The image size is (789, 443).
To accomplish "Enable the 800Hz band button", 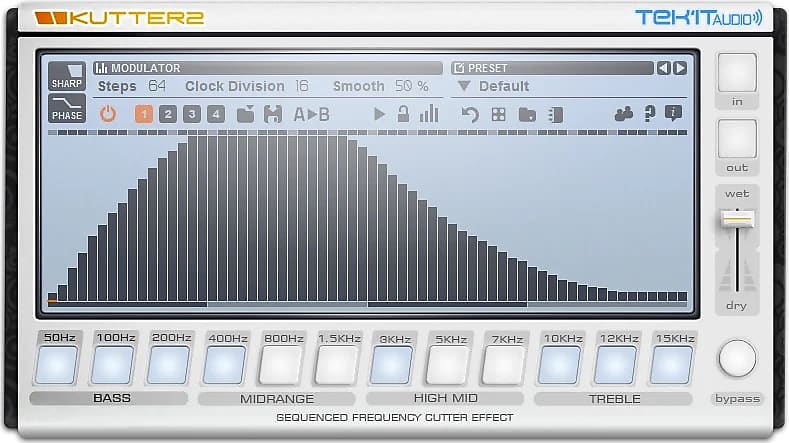I will [280, 364].
